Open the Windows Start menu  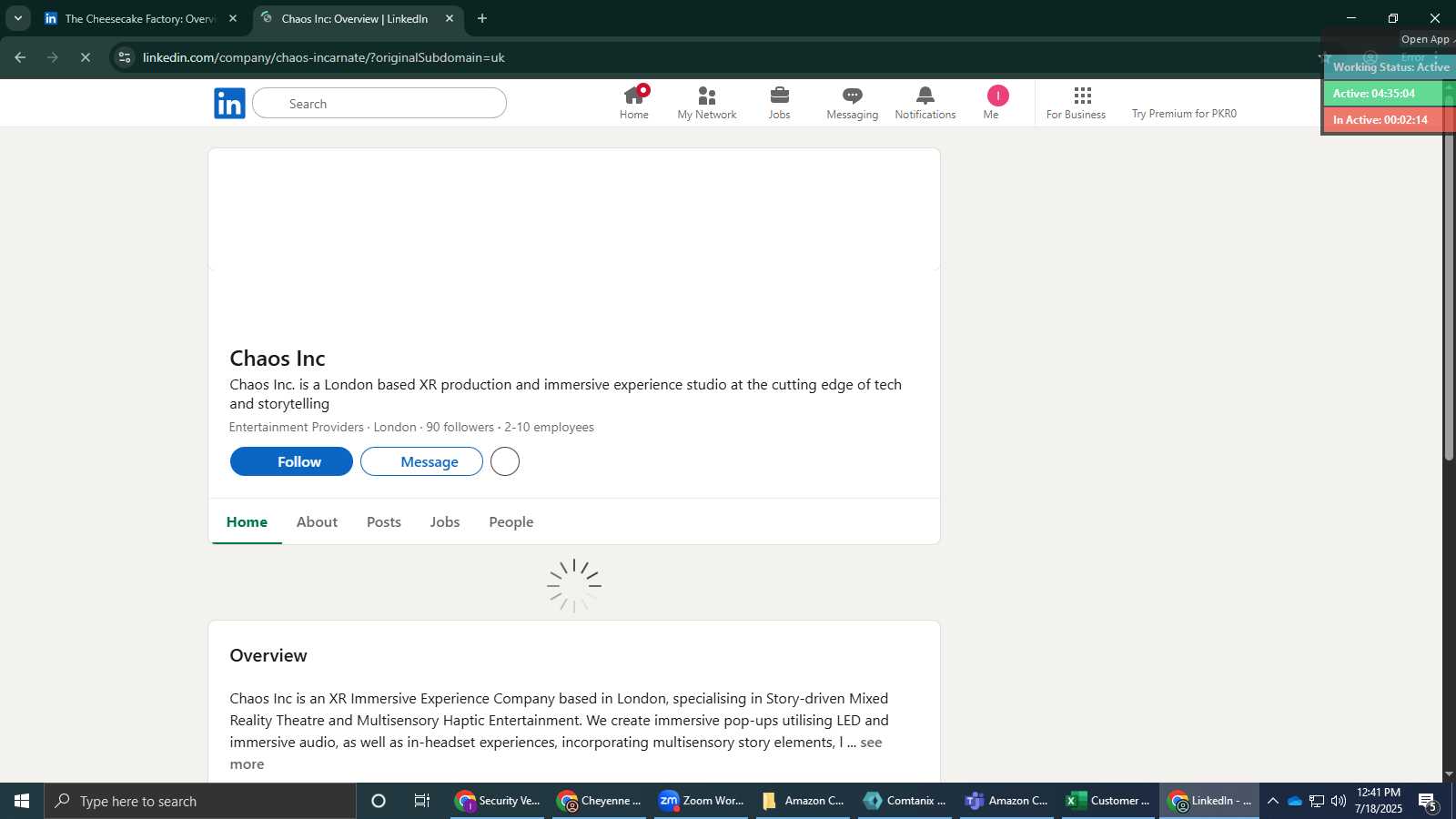tap(22, 801)
